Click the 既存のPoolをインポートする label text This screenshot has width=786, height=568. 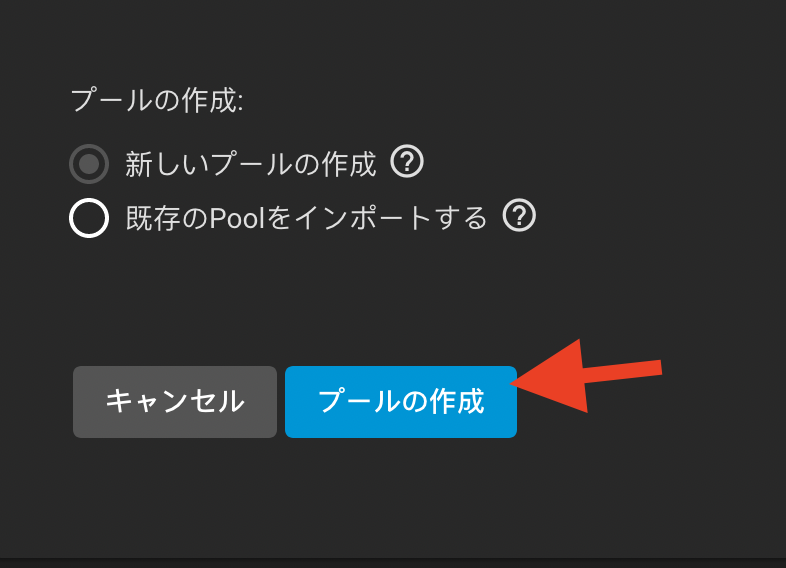(x=306, y=218)
